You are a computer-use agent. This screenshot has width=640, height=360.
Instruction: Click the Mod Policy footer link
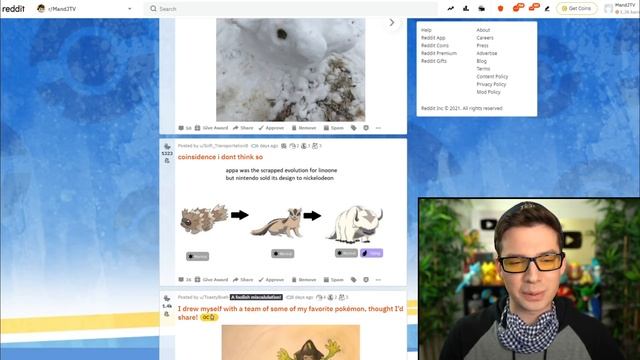click(489, 92)
